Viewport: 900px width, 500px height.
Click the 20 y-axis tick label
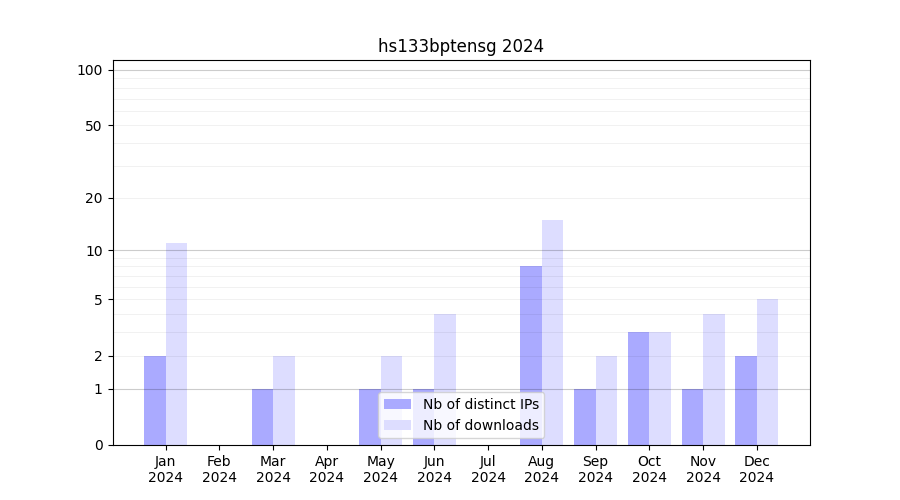pos(94,198)
